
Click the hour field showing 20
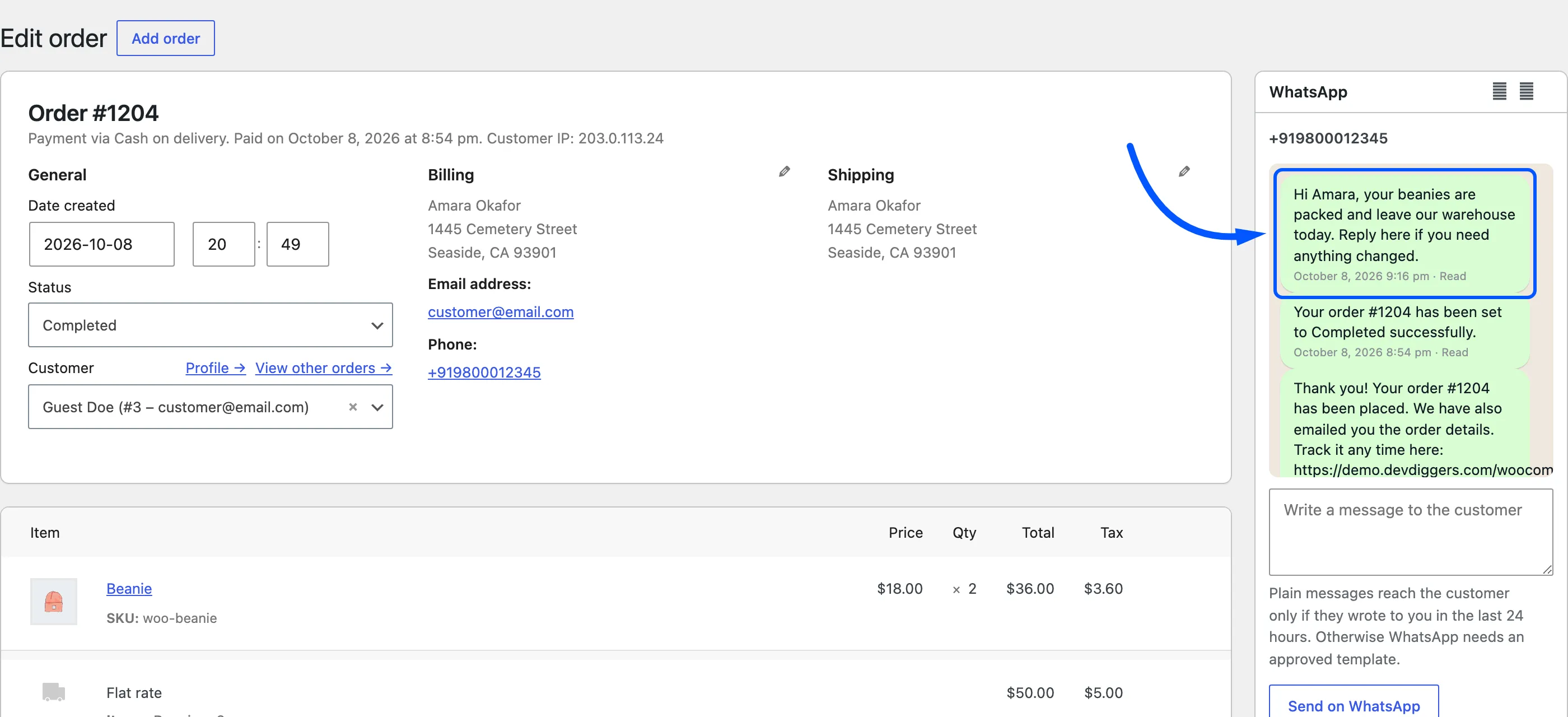coord(223,244)
